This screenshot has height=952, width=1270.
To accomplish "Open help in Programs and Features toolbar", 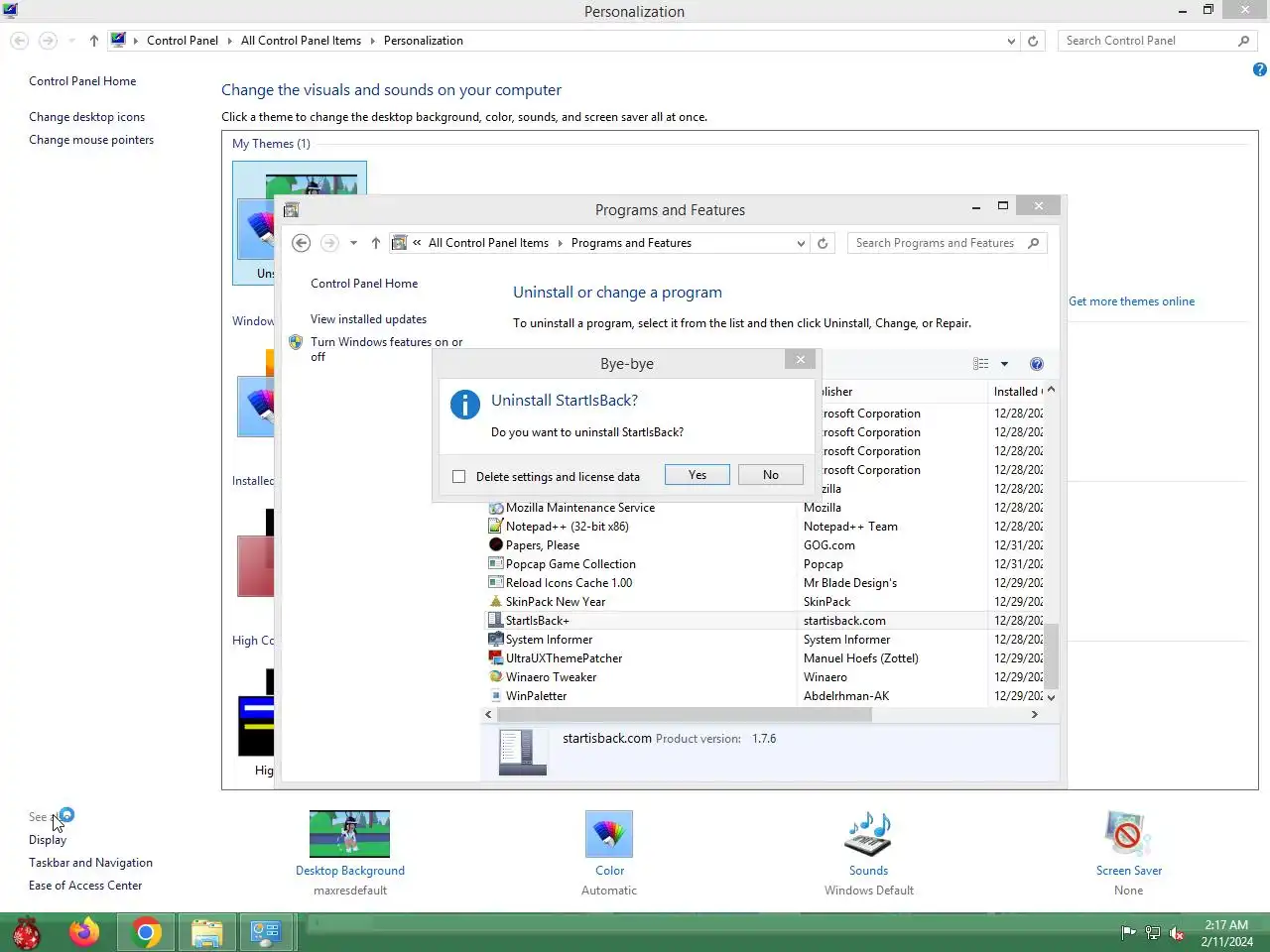I will [x=1037, y=364].
